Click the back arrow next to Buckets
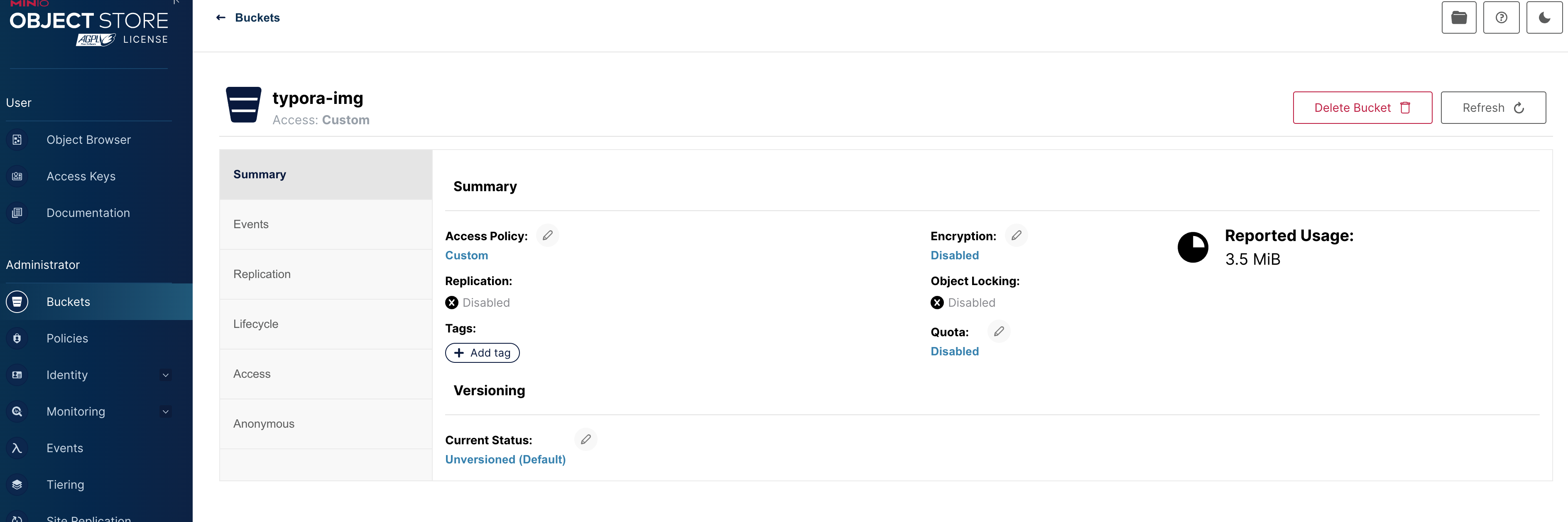The height and width of the screenshot is (522, 1568). [x=221, y=18]
